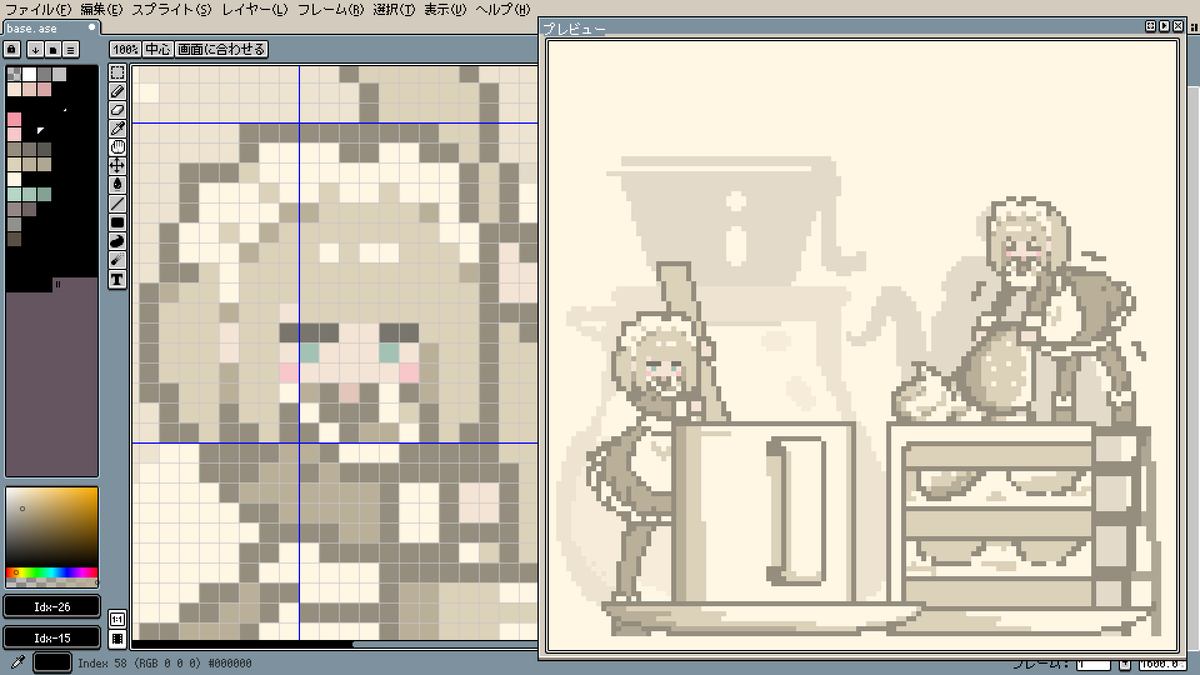Viewport: 1200px width, 675px height.
Task: Click the preview window center button
Action: [1150, 27]
